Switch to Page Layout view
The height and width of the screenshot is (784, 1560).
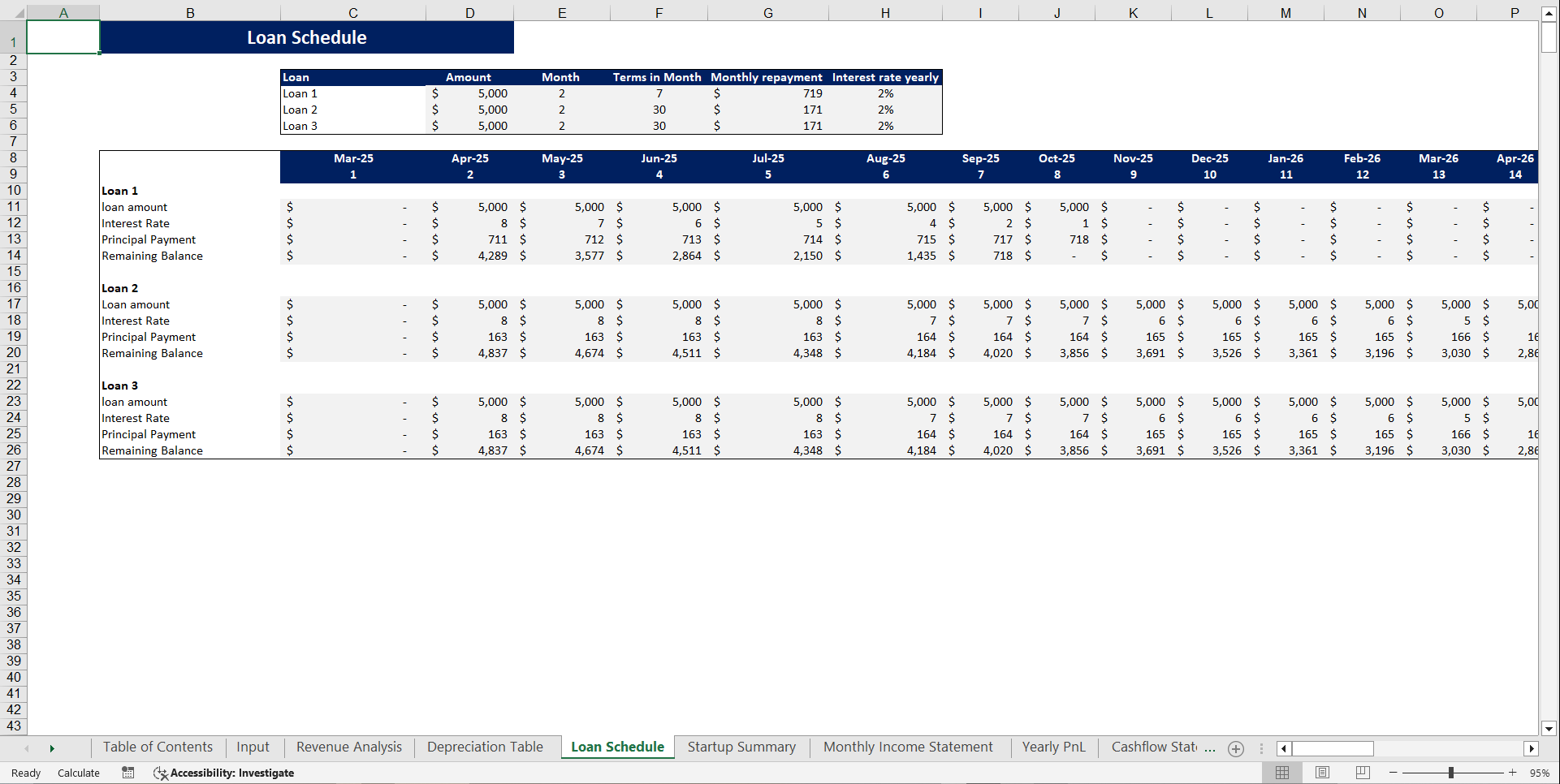pos(1322,773)
